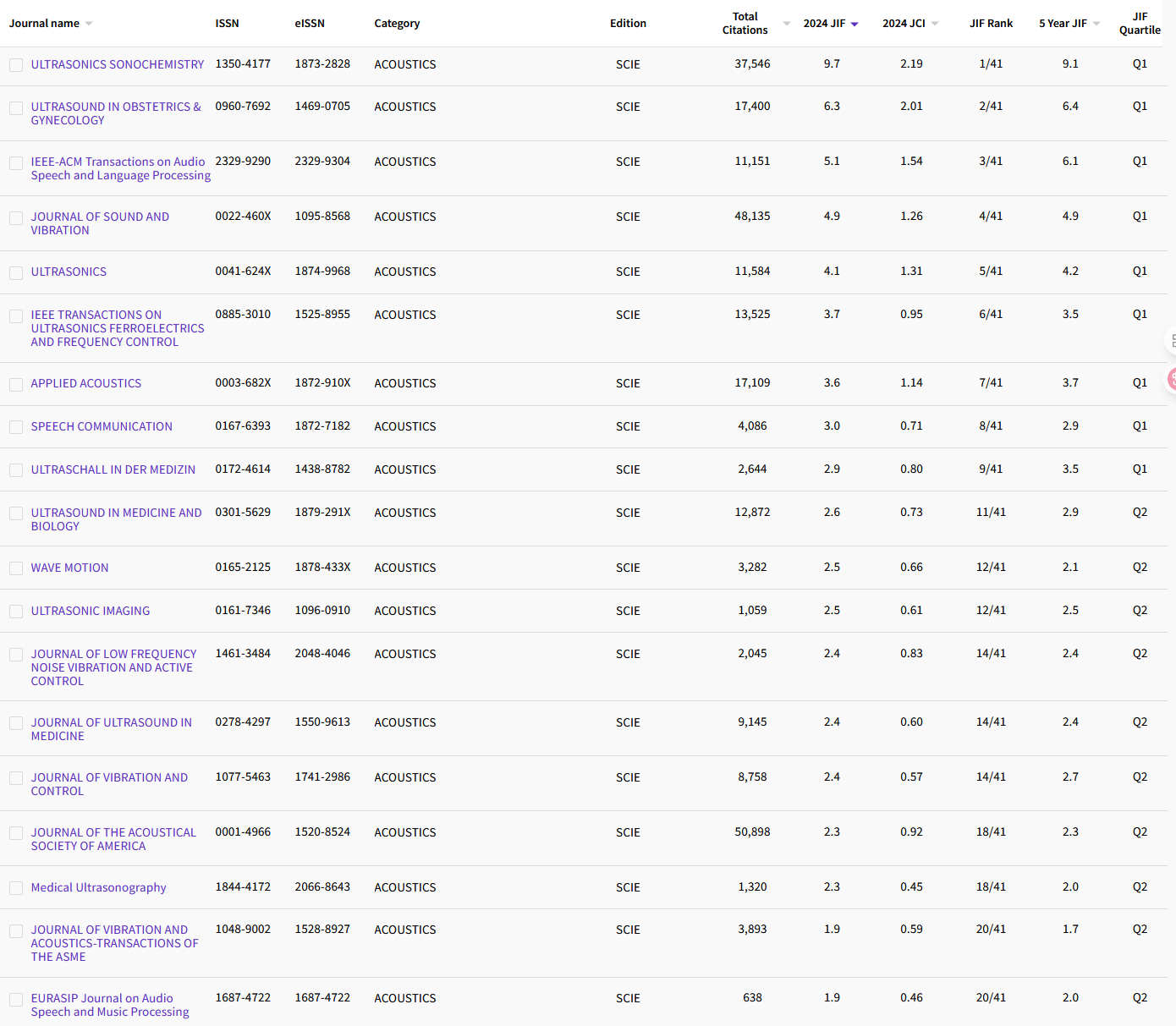The height and width of the screenshot is (1026, 1176).
Task: Select ISSN 1077-5463
Action: click(243, 776)
